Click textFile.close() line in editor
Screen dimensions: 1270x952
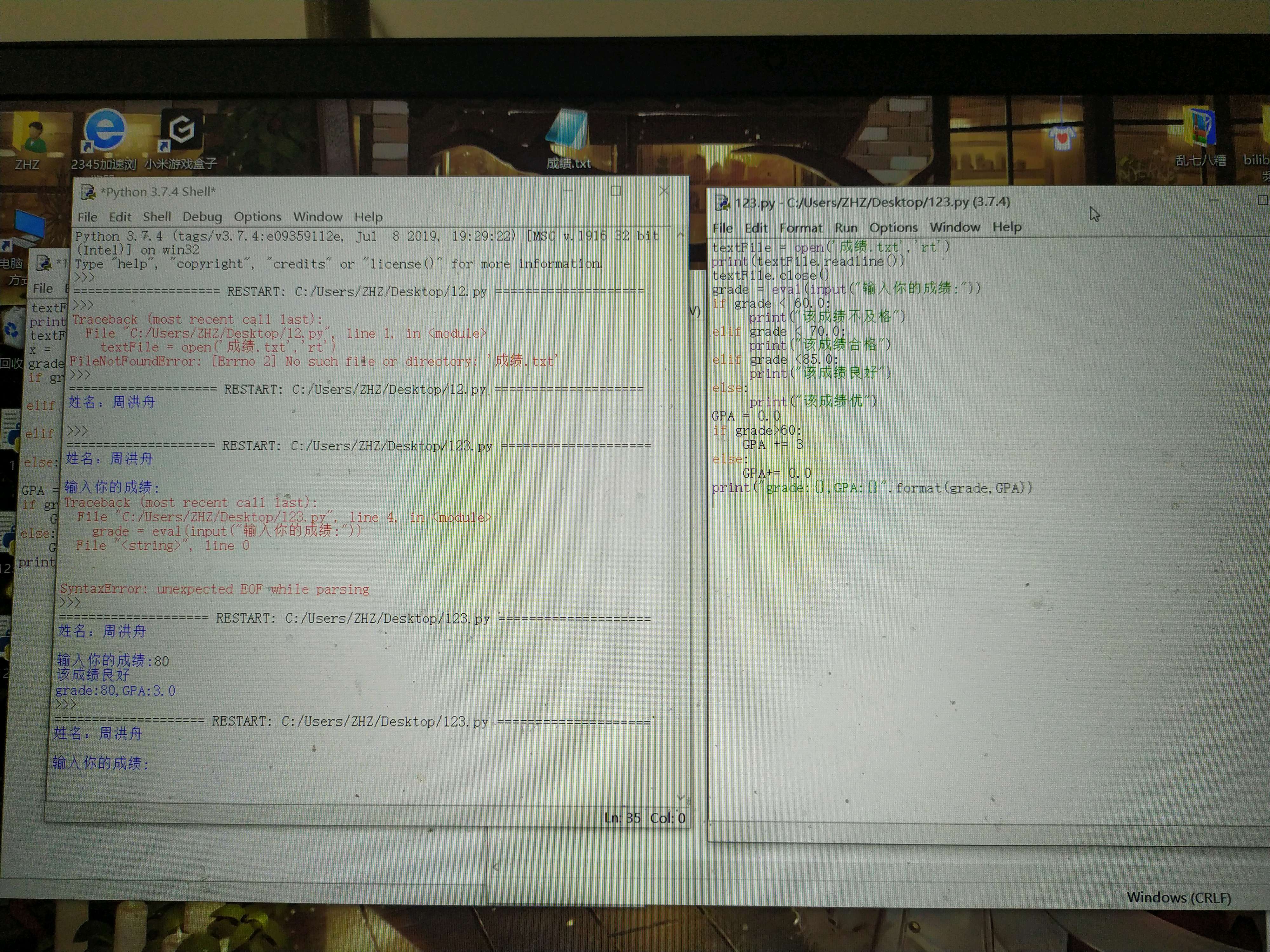(771, 275)
